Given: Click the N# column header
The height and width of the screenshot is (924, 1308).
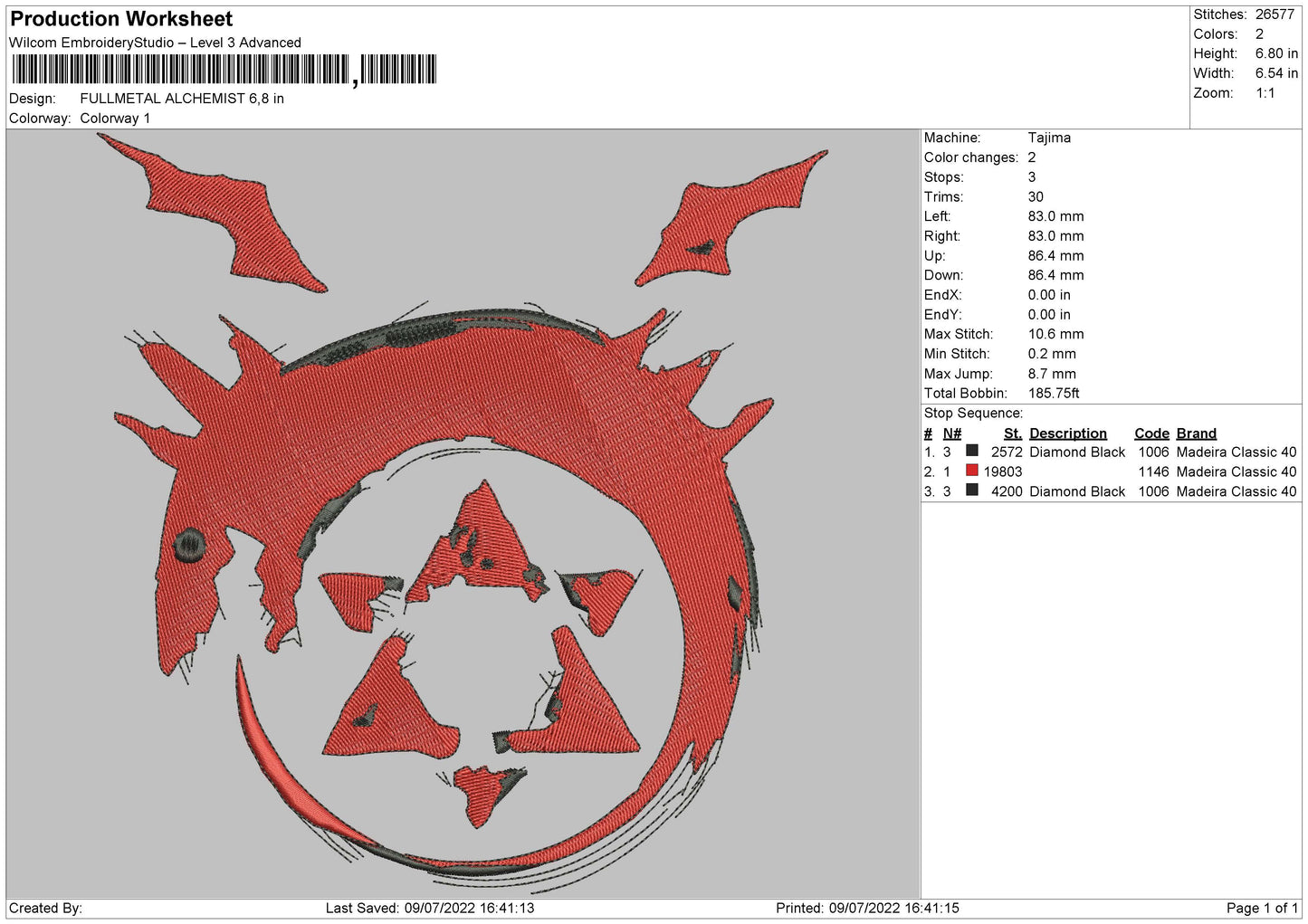Looking at the screenshot, I should 952,433.
